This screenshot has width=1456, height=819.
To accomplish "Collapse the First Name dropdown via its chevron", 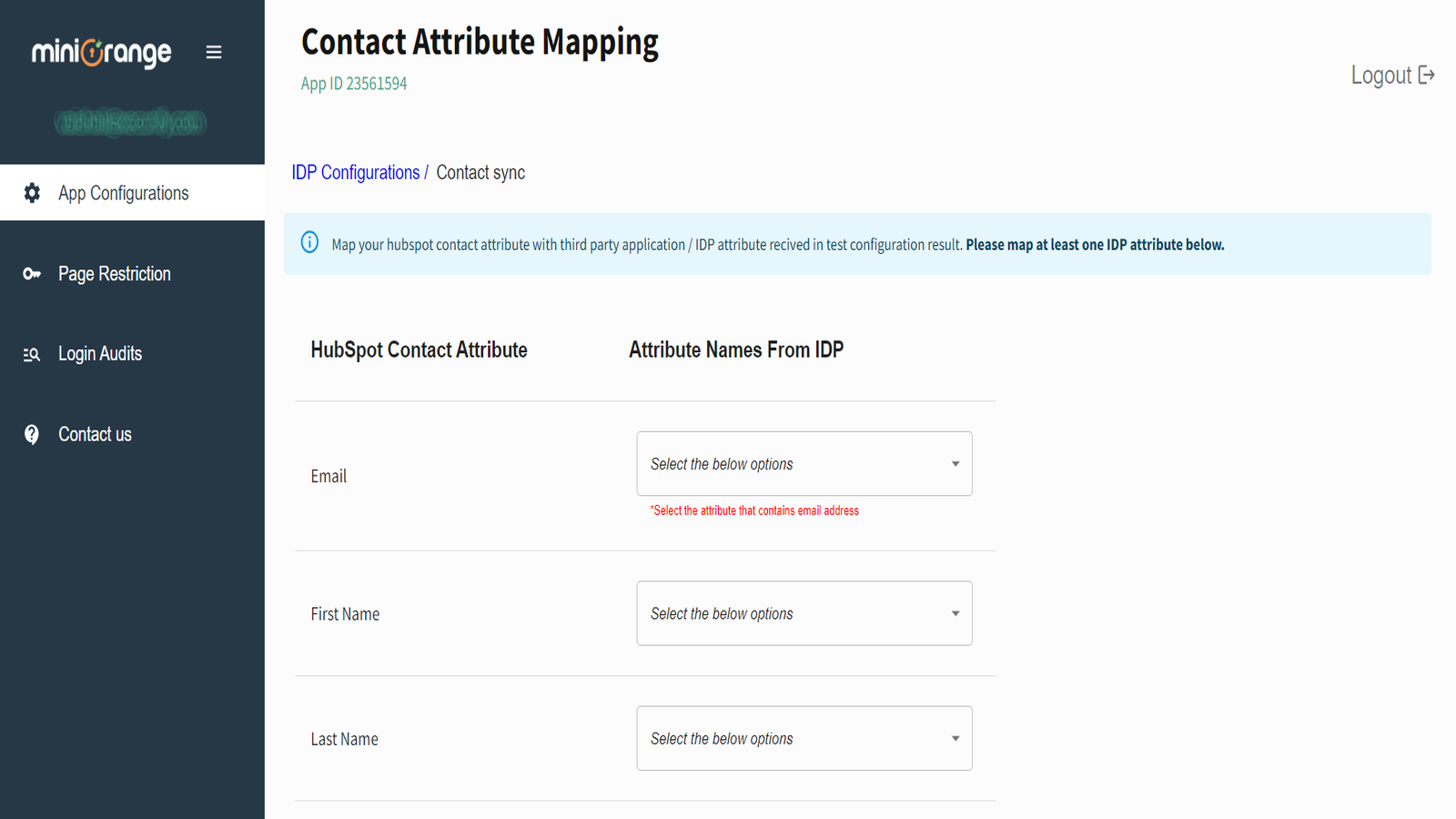I will [x=955, y=613].
